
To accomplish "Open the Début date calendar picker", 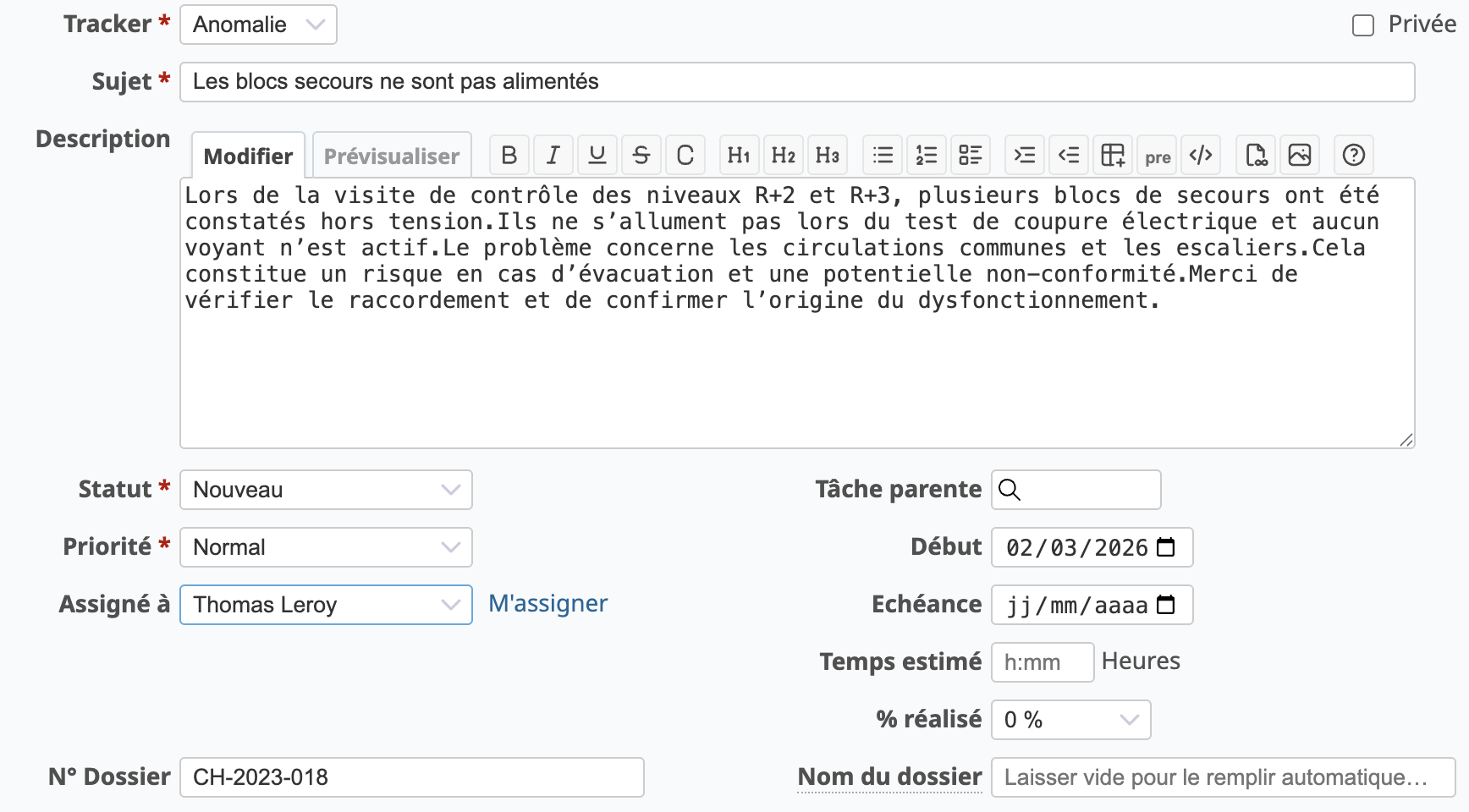I will click(x=1166, y=547).
